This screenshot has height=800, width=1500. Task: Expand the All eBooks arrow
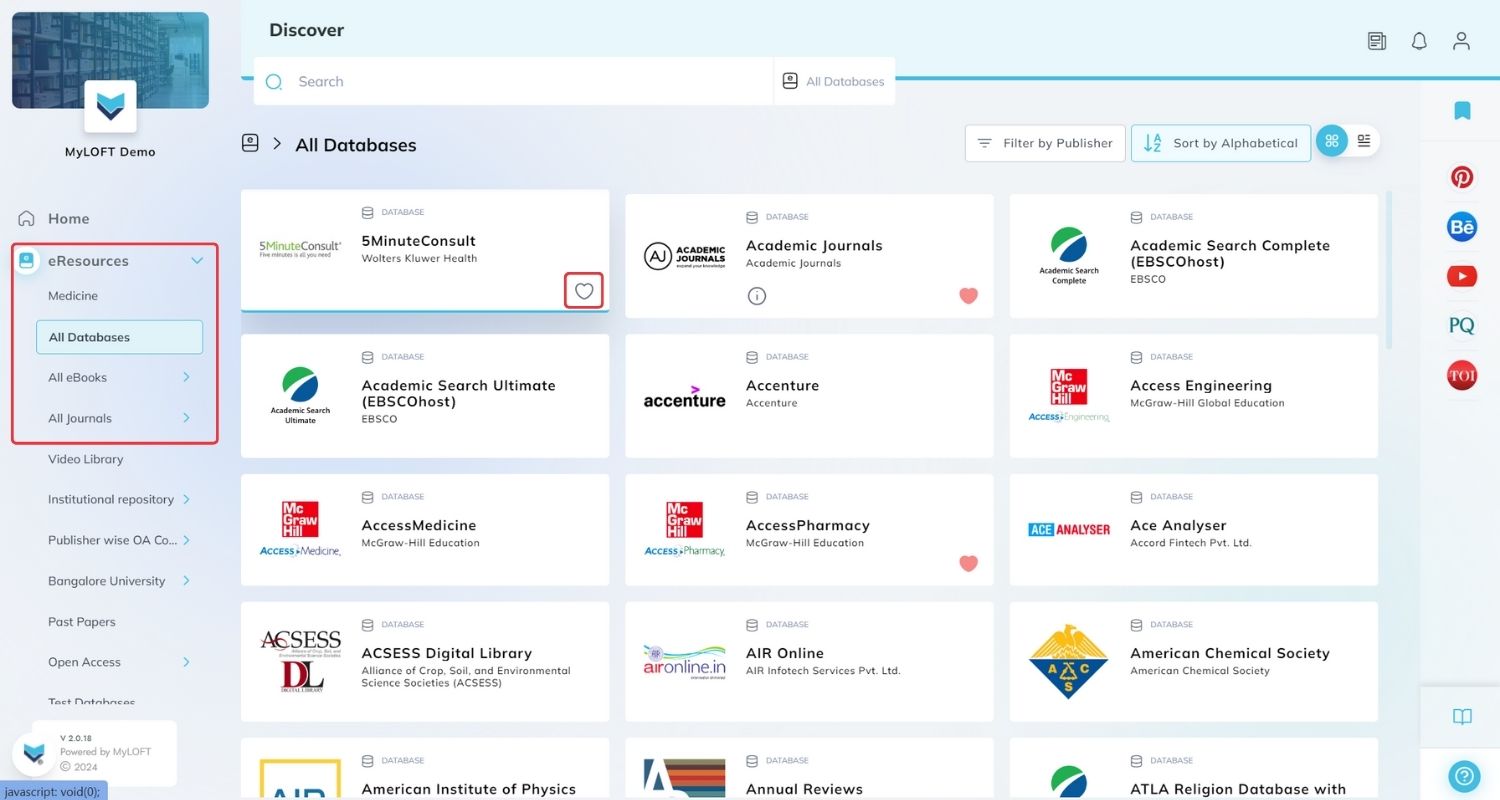186,377
